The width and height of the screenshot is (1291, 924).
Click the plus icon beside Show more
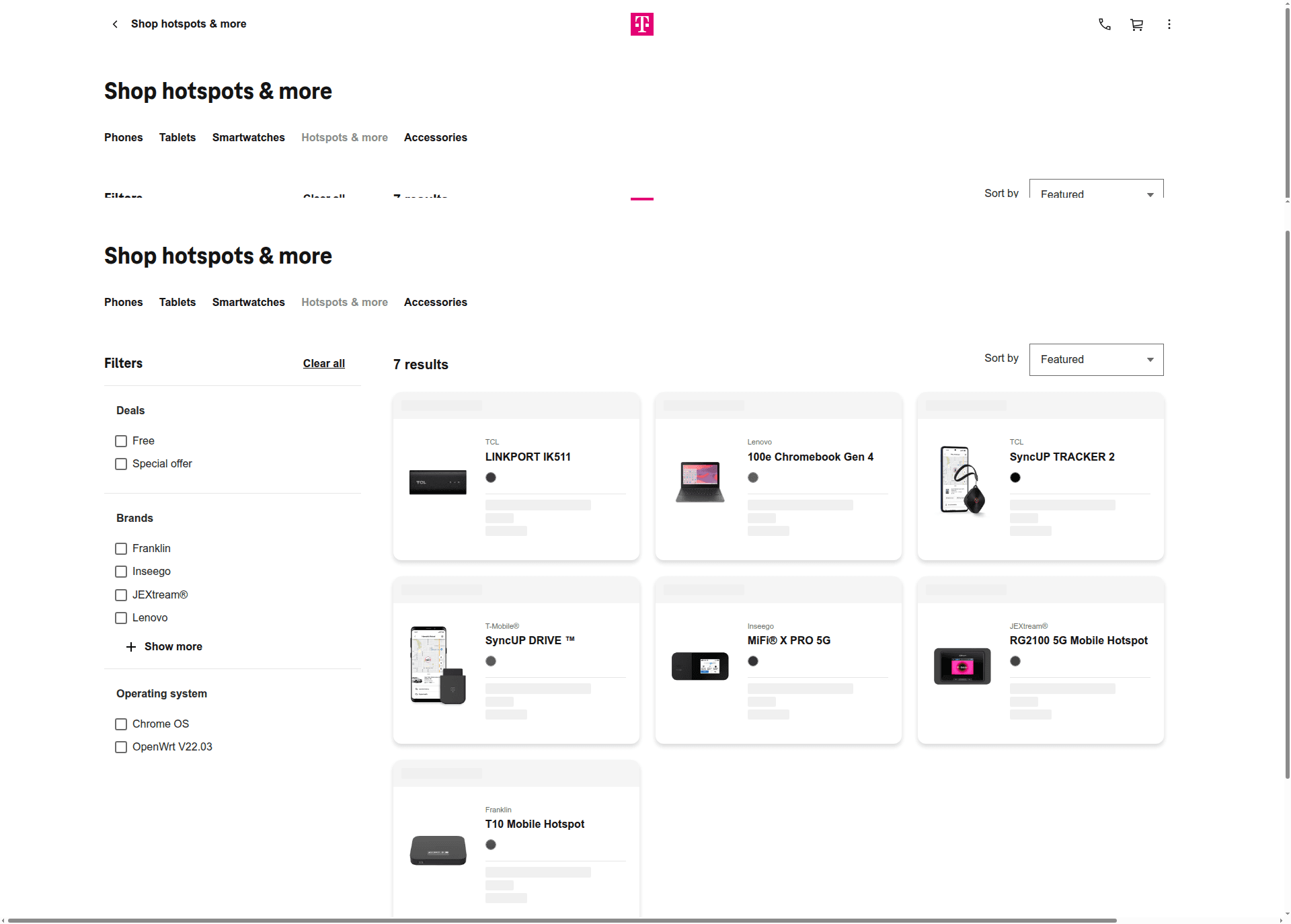coord(131,646)
